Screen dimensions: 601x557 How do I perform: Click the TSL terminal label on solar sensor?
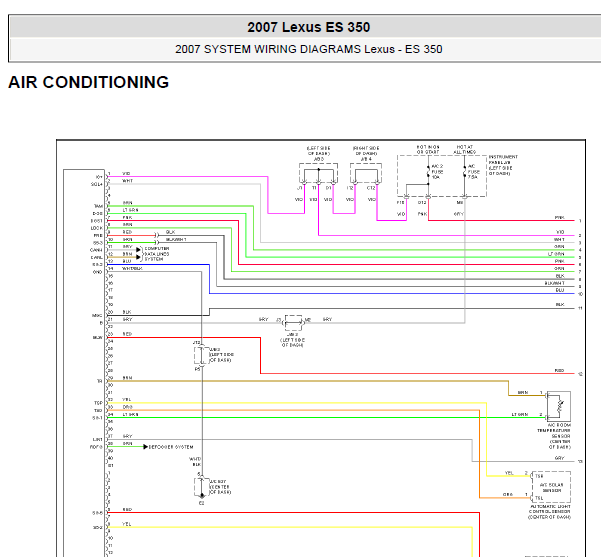tap(539, 498)
